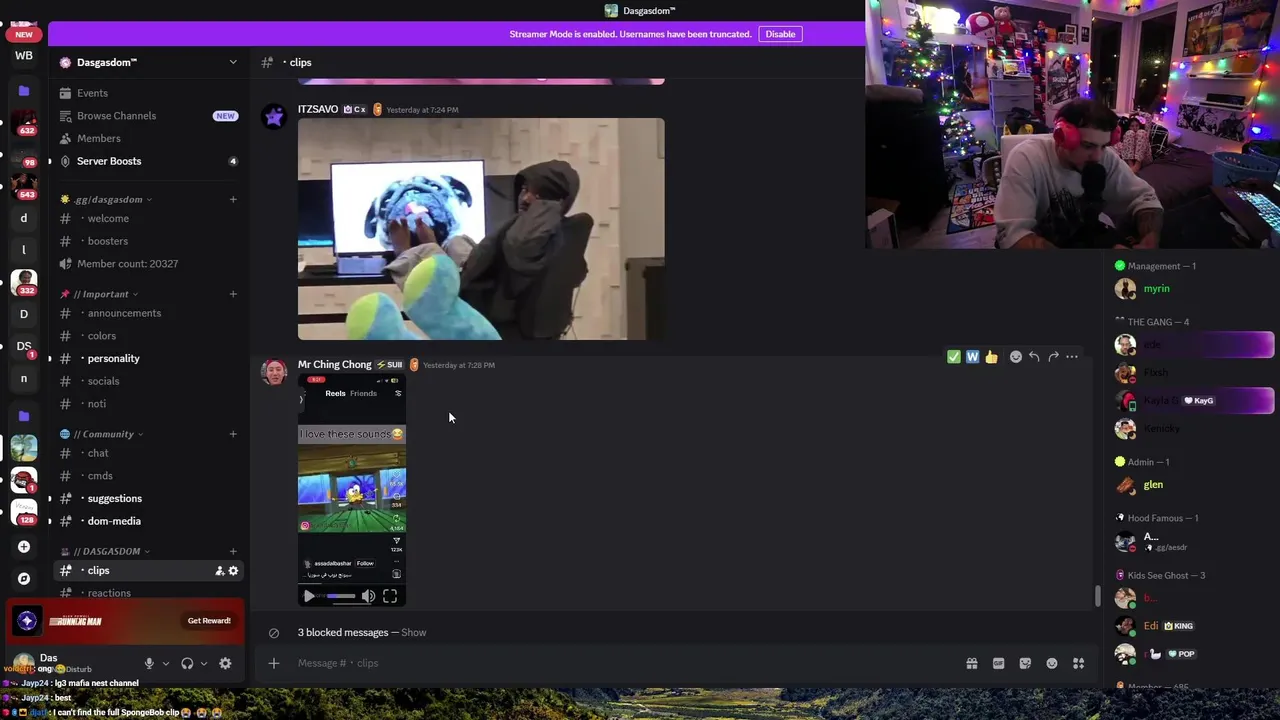Screen dimensions: 1280x720
Task: Open the sticker picker
Action: coord(1025,663)
